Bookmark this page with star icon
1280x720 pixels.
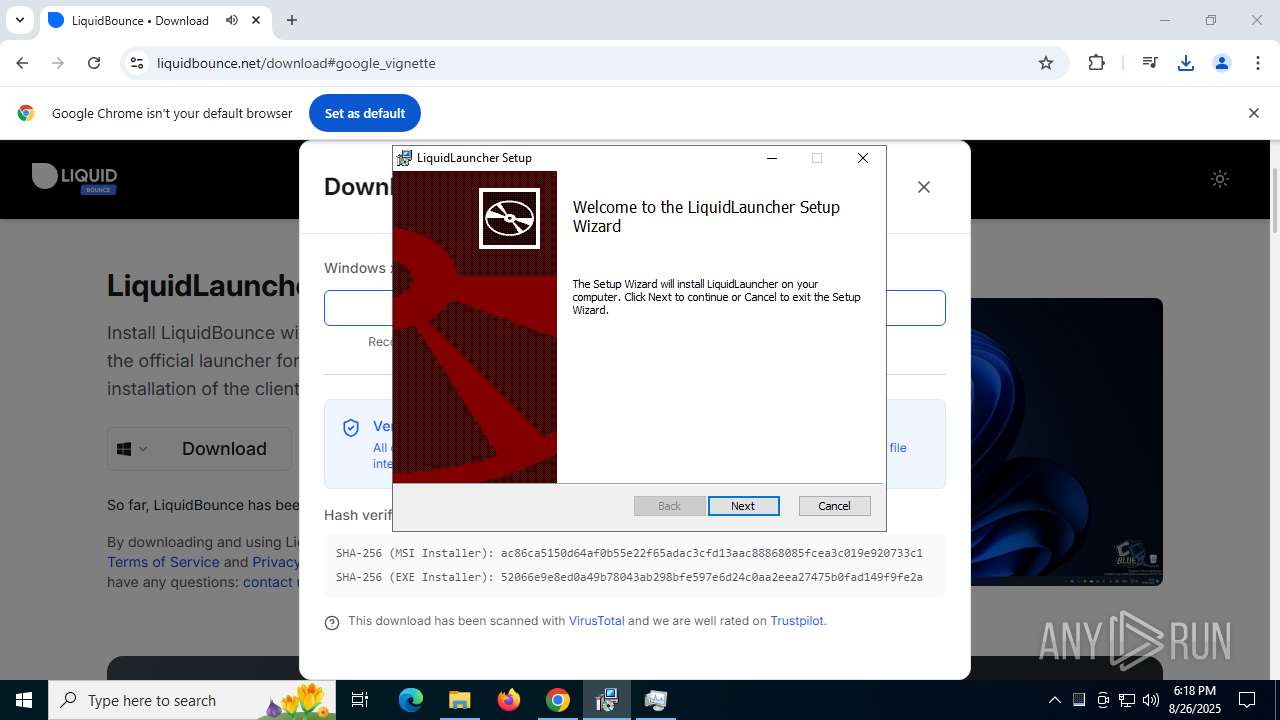click(1046, 63)
